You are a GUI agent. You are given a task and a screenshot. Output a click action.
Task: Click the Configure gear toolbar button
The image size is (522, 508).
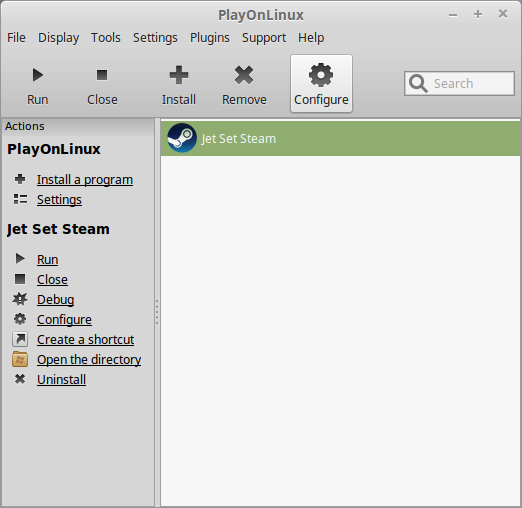point(321,84)
